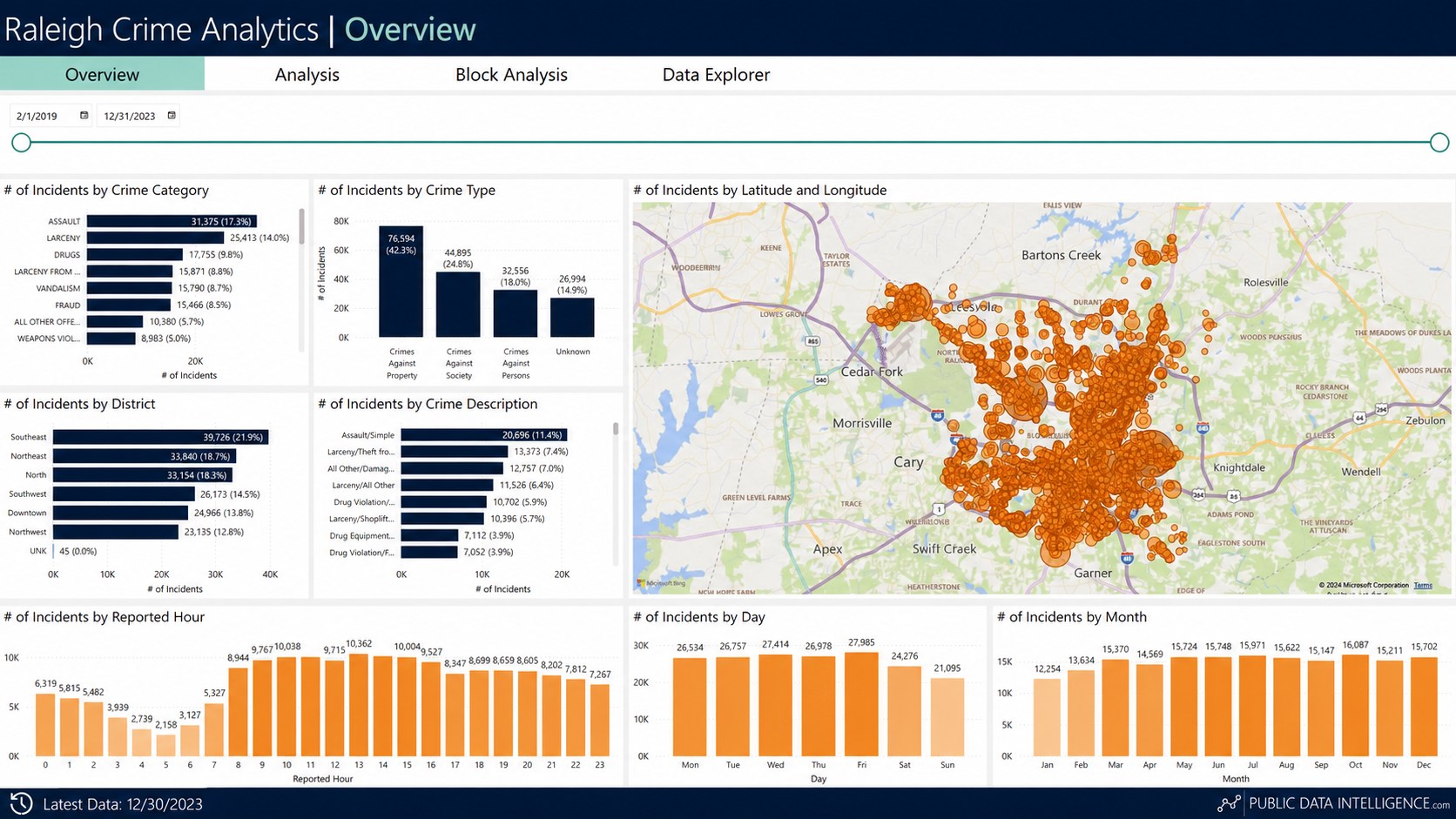Select the Dec bar in Incidents by Month
1456x819 pixels.
(1424, 707)
